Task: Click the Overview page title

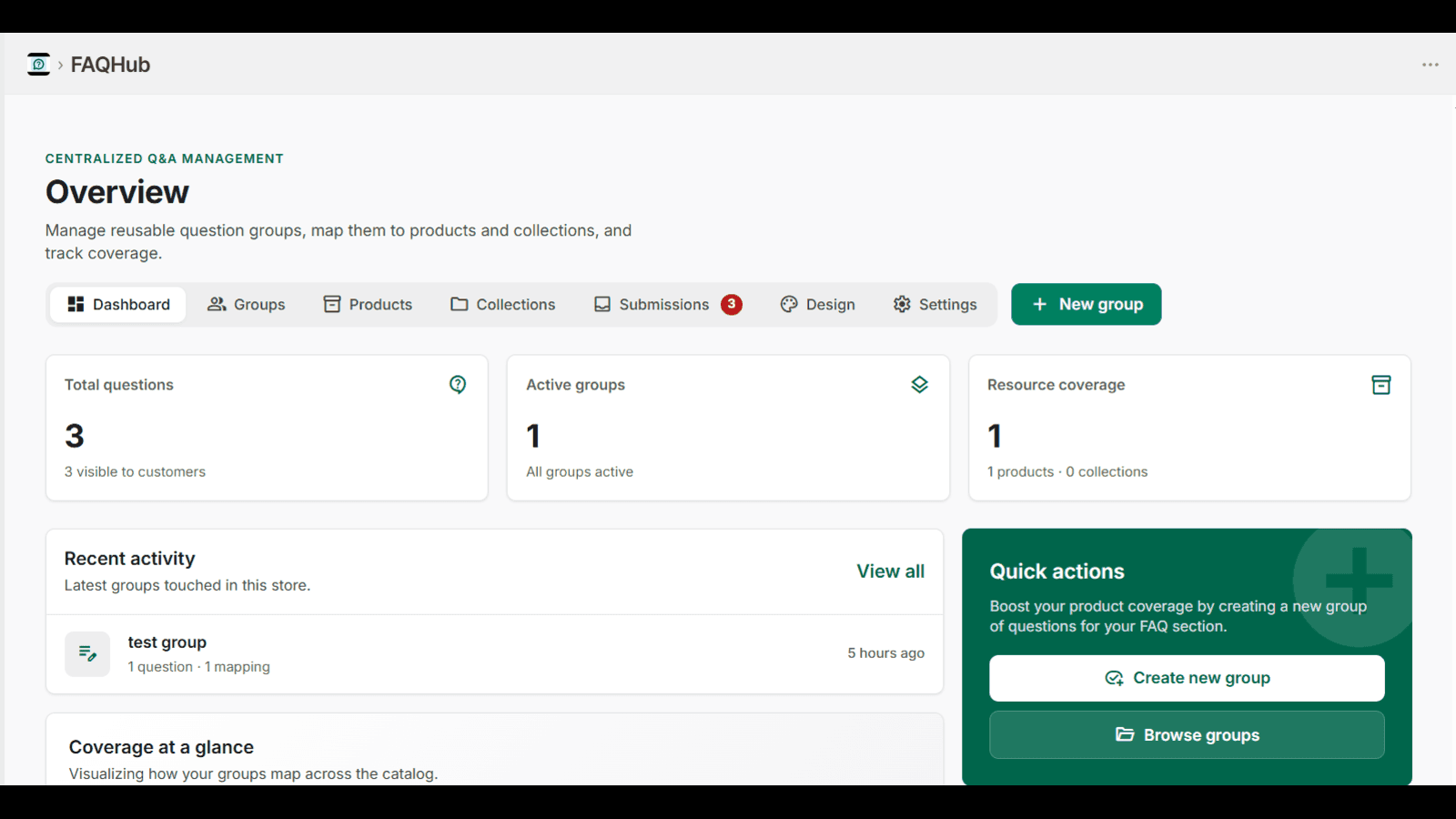Action: click(x=117, y=192)
